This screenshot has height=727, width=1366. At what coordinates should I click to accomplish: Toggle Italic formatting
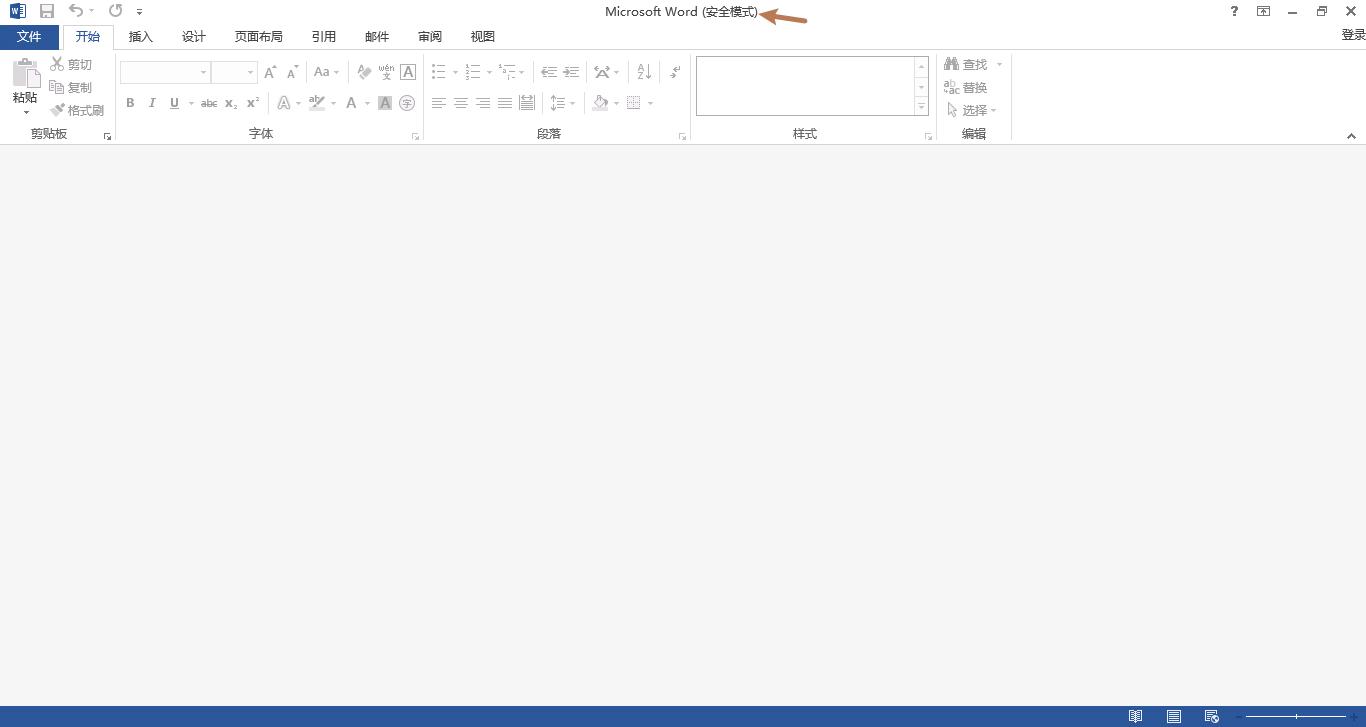point(152,103)
